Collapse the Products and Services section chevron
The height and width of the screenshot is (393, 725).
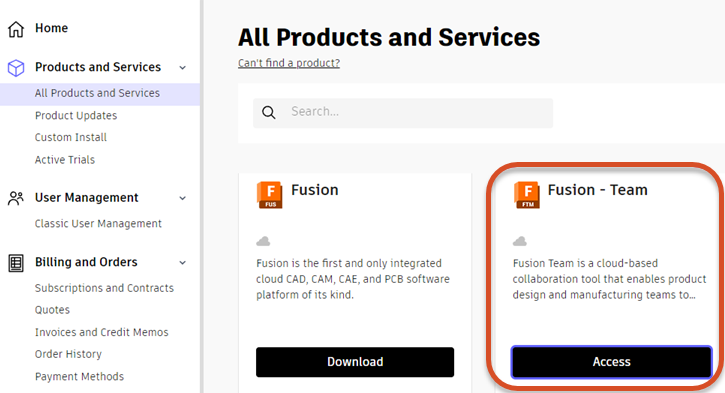(x=183, y=68)
